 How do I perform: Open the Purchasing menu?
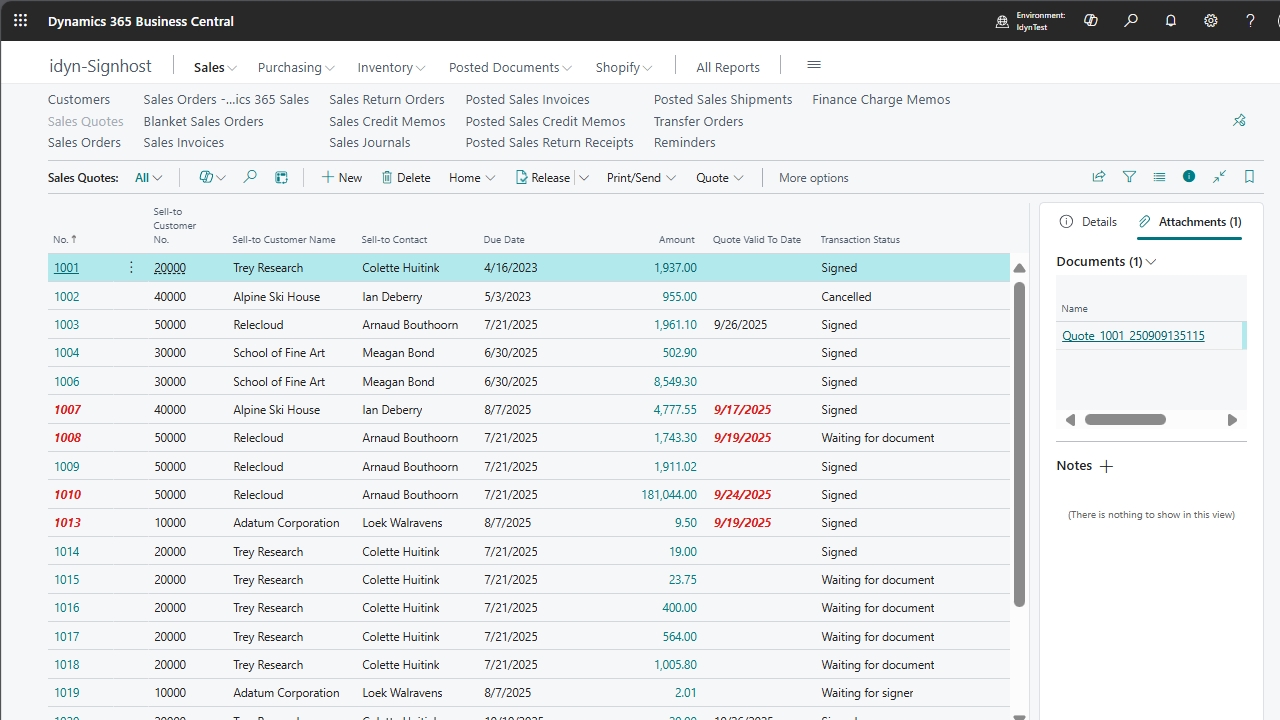point(296,67)
